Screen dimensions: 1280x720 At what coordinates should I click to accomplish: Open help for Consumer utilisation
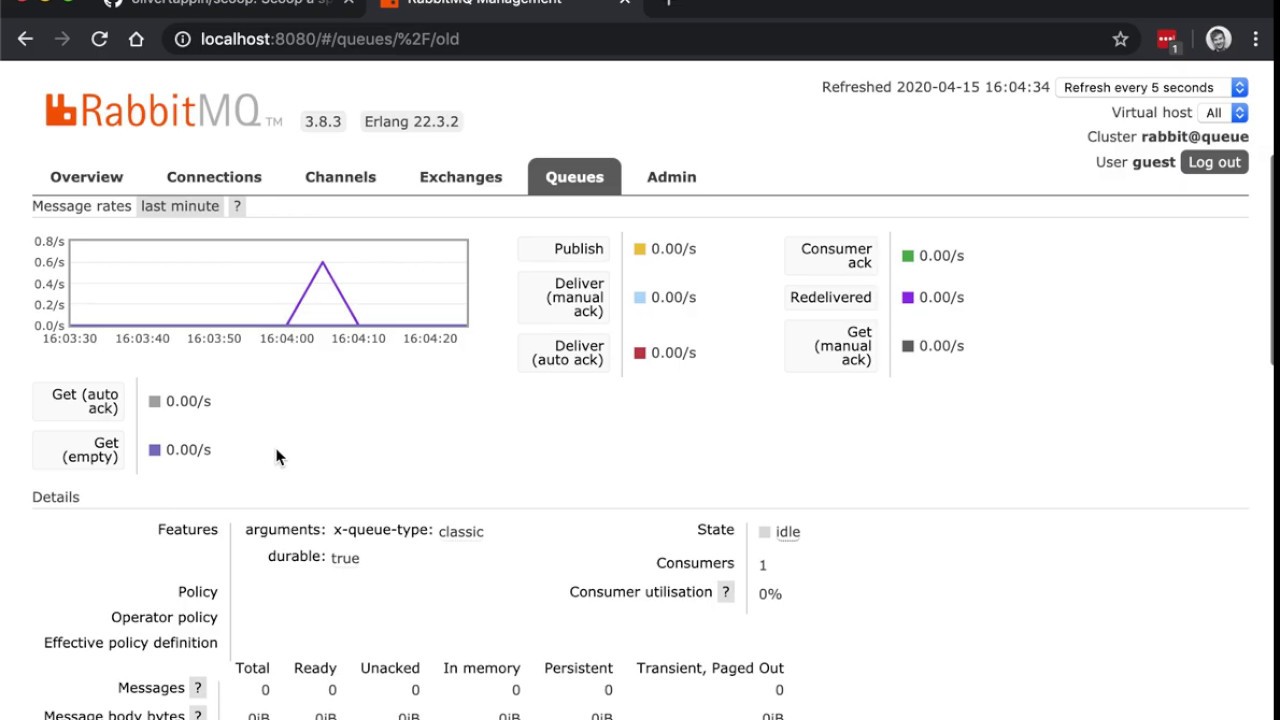point(726,592)
